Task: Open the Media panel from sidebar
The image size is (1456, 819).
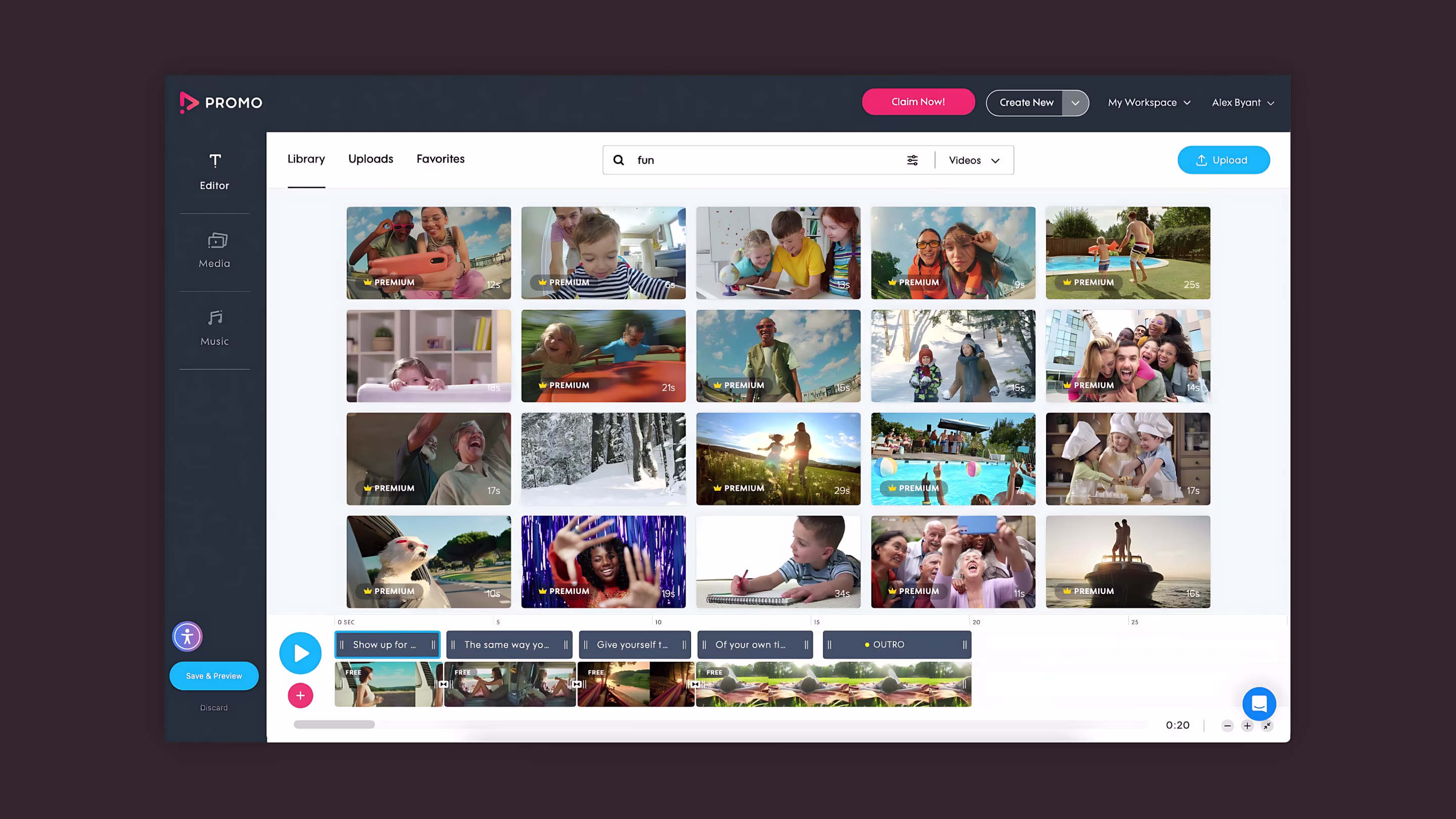Action: [214, 250]
